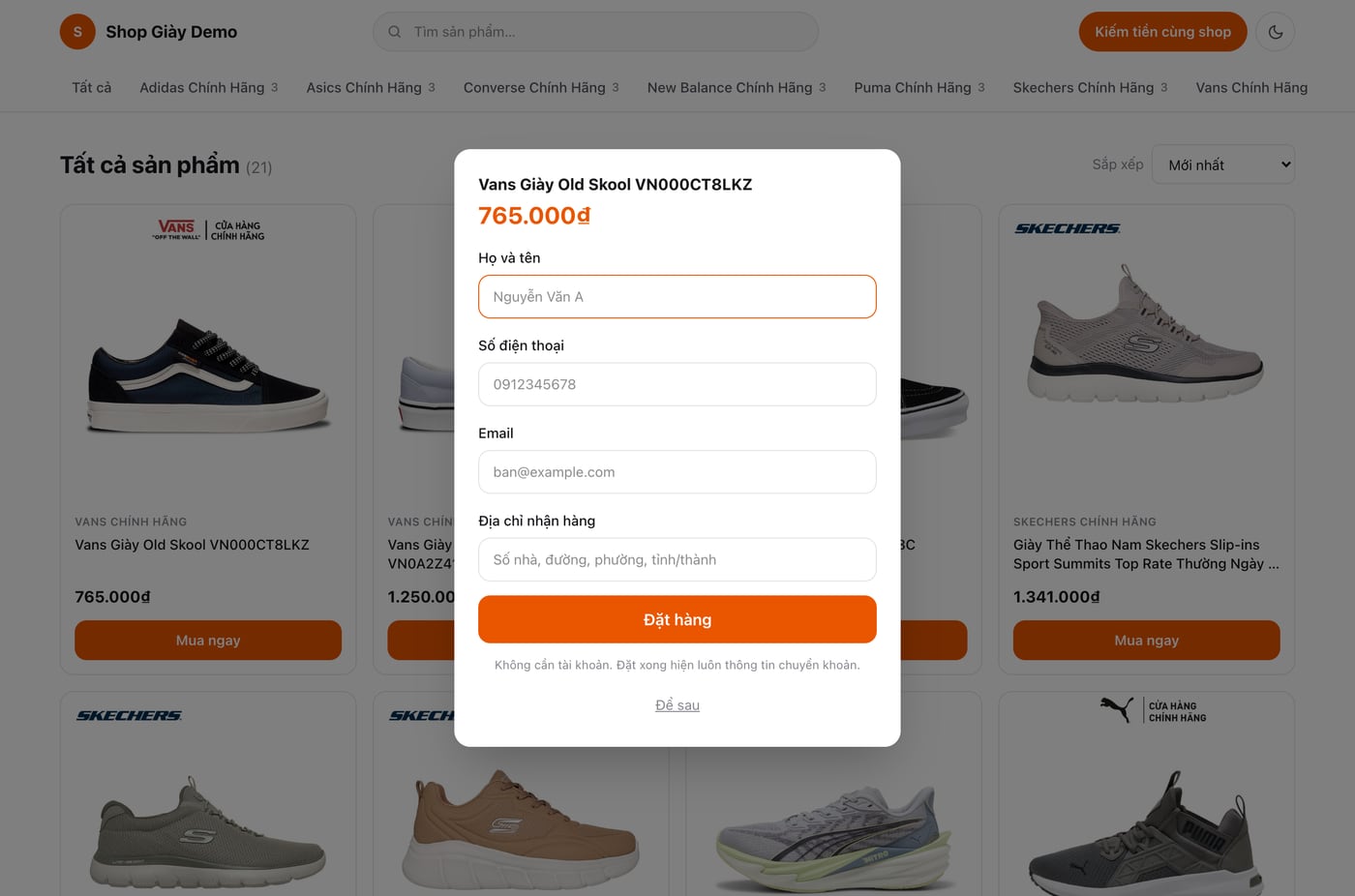Select the Email input field
Image resolution: width=1355 pixels, height=896 pixels.
point(677,472)
